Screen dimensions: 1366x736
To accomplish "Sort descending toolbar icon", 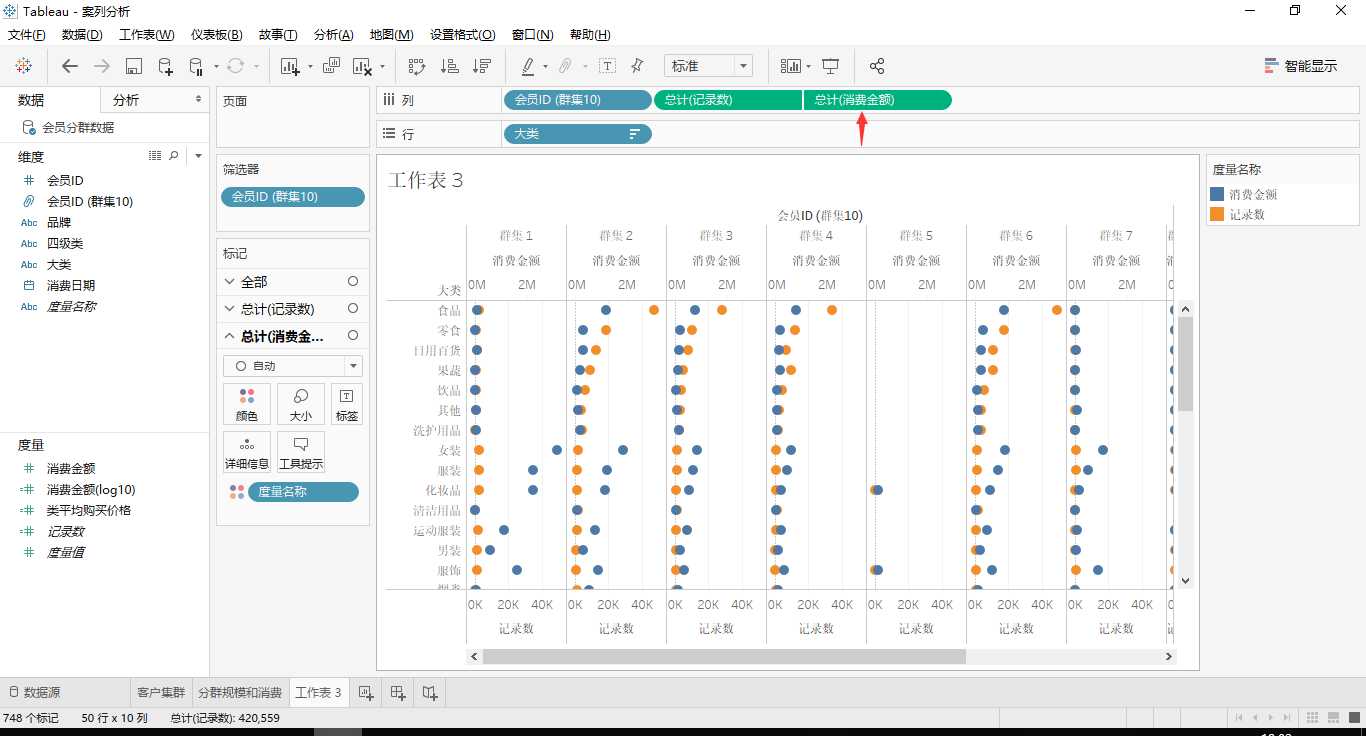I will pos(482,66).
